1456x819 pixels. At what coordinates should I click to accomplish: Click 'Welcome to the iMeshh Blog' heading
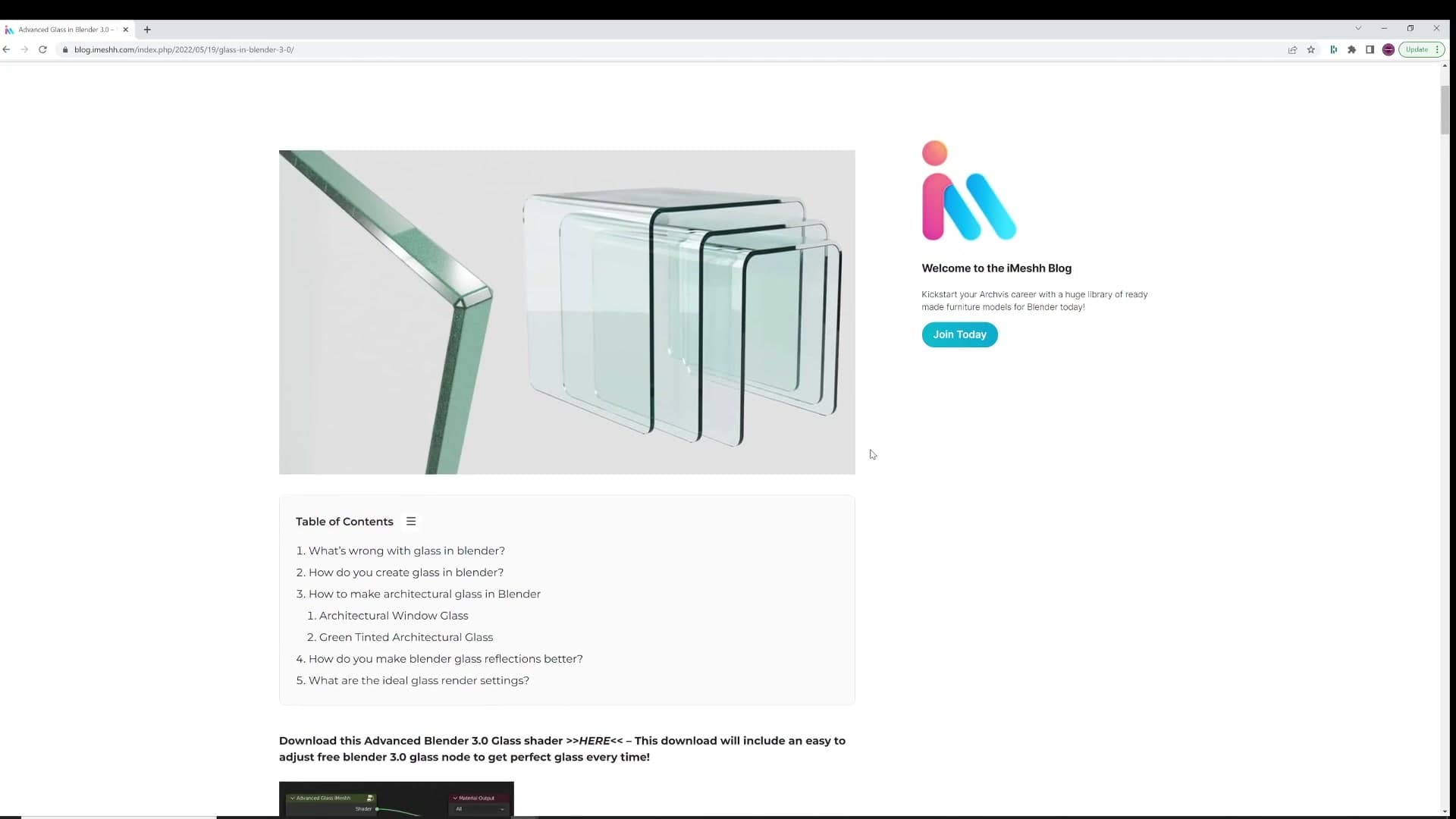(996, 268)
